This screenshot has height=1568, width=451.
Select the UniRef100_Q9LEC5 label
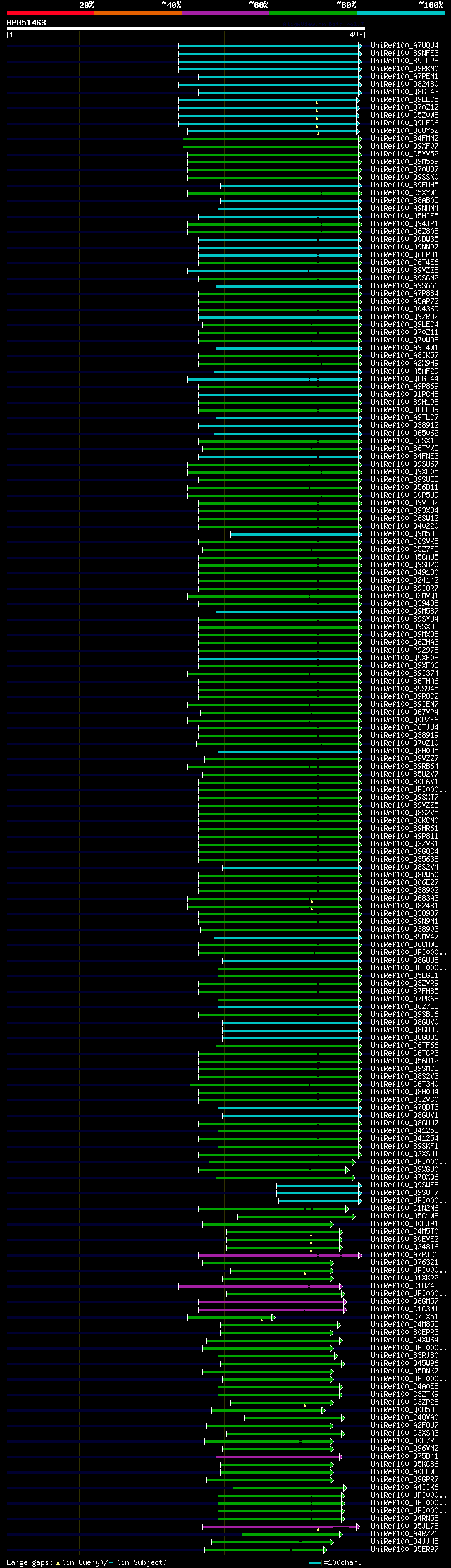click(404, 100)
